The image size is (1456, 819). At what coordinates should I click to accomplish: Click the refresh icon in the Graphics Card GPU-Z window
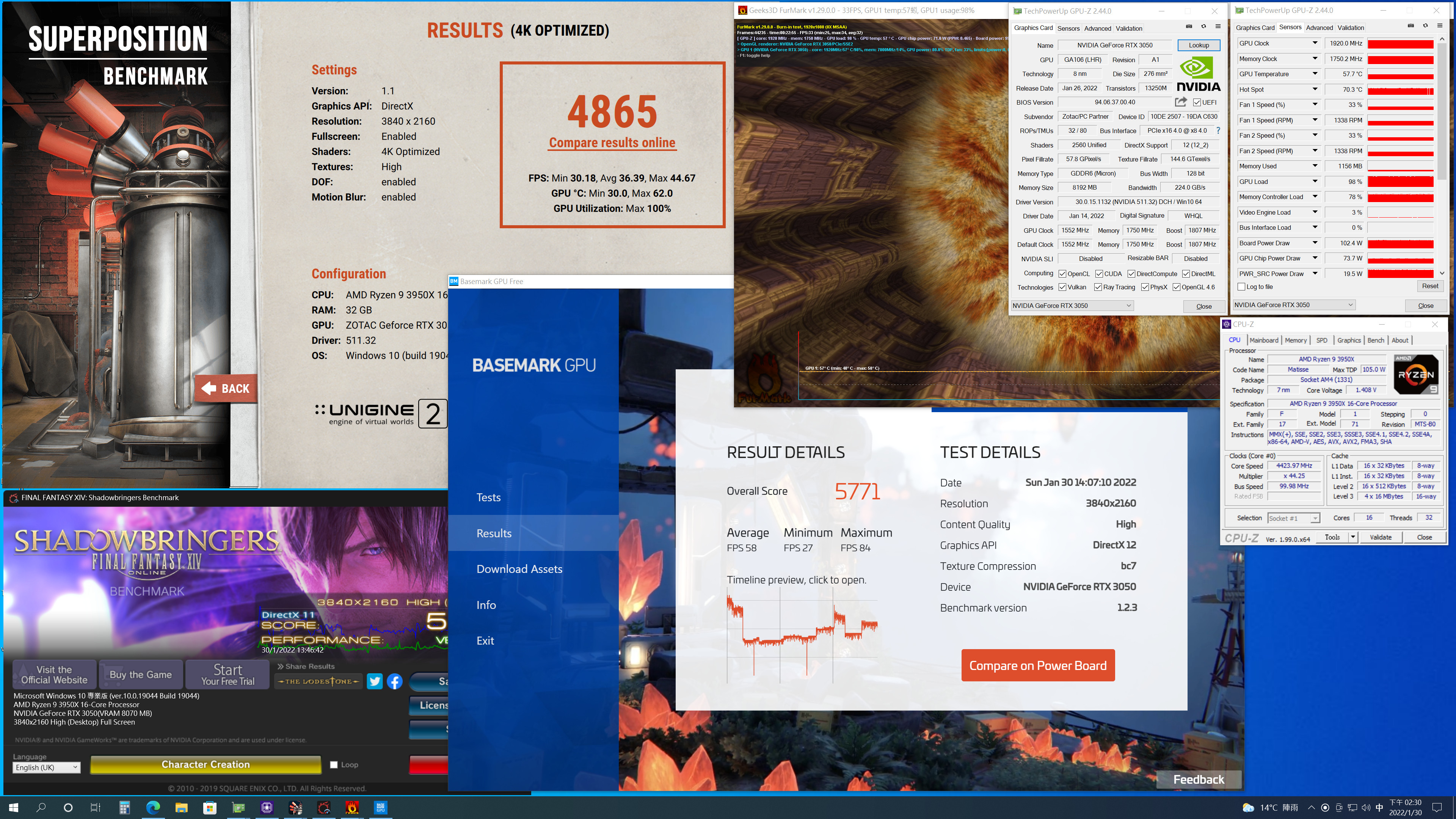pyautogui.click(x=1203, y=27)
